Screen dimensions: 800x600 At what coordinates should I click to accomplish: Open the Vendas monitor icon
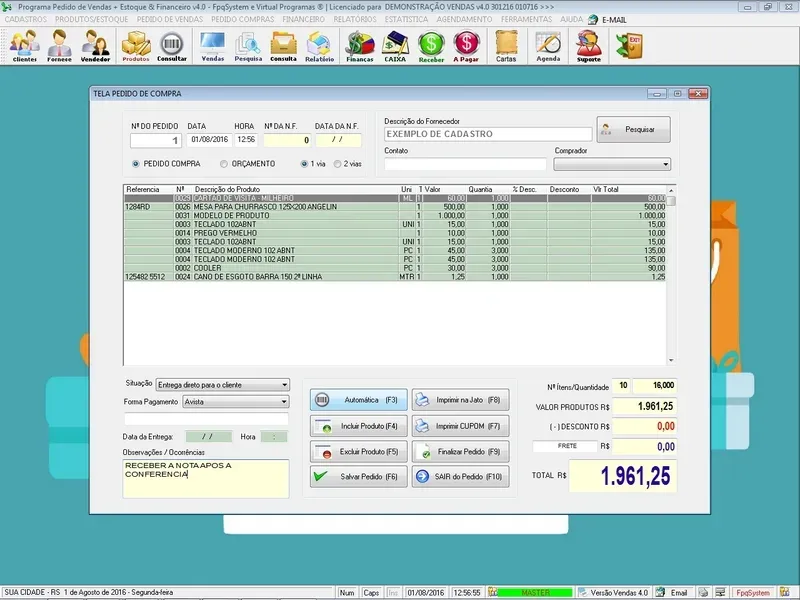pos(212,46)
